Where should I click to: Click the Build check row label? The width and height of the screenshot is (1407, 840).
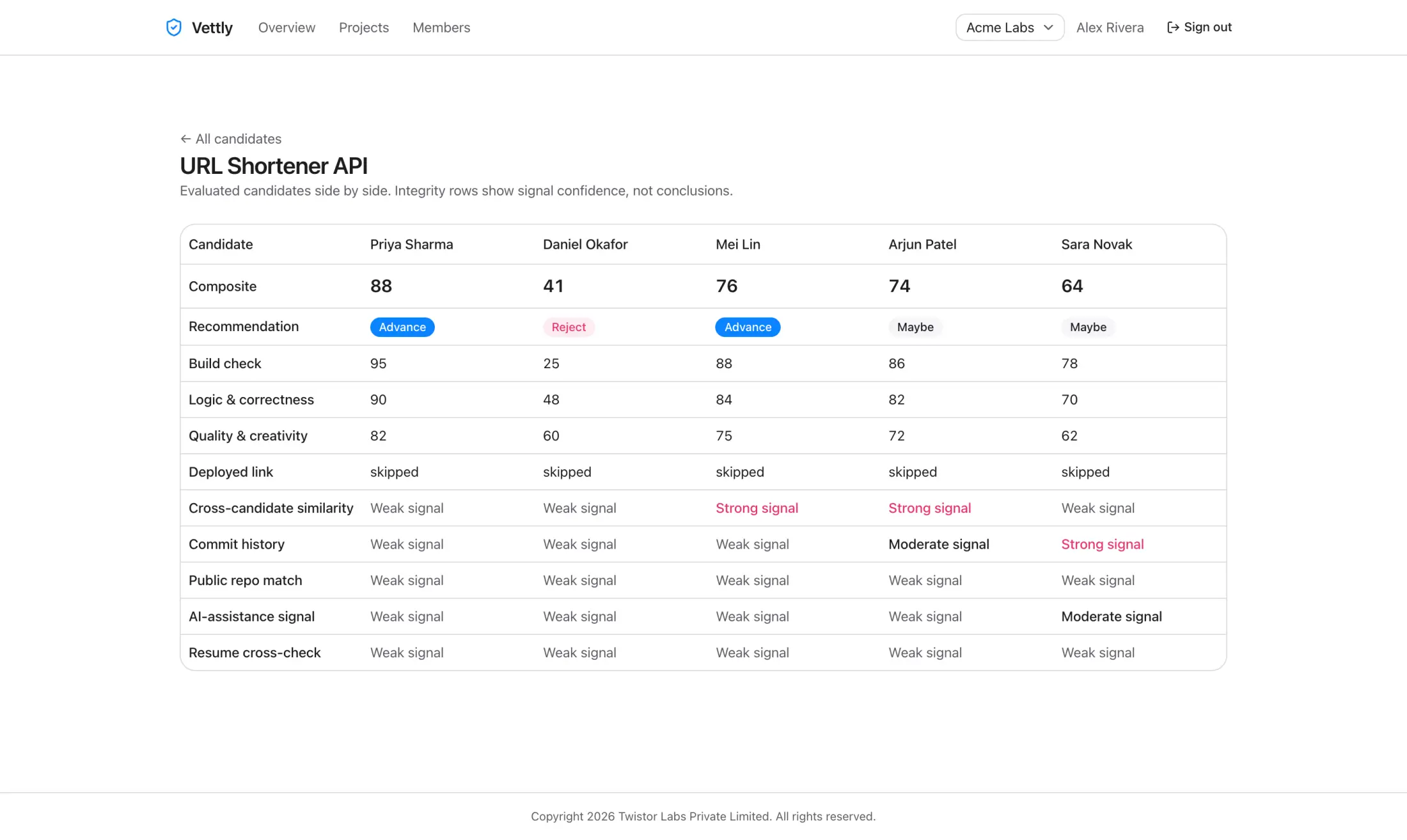coord(224,363)
